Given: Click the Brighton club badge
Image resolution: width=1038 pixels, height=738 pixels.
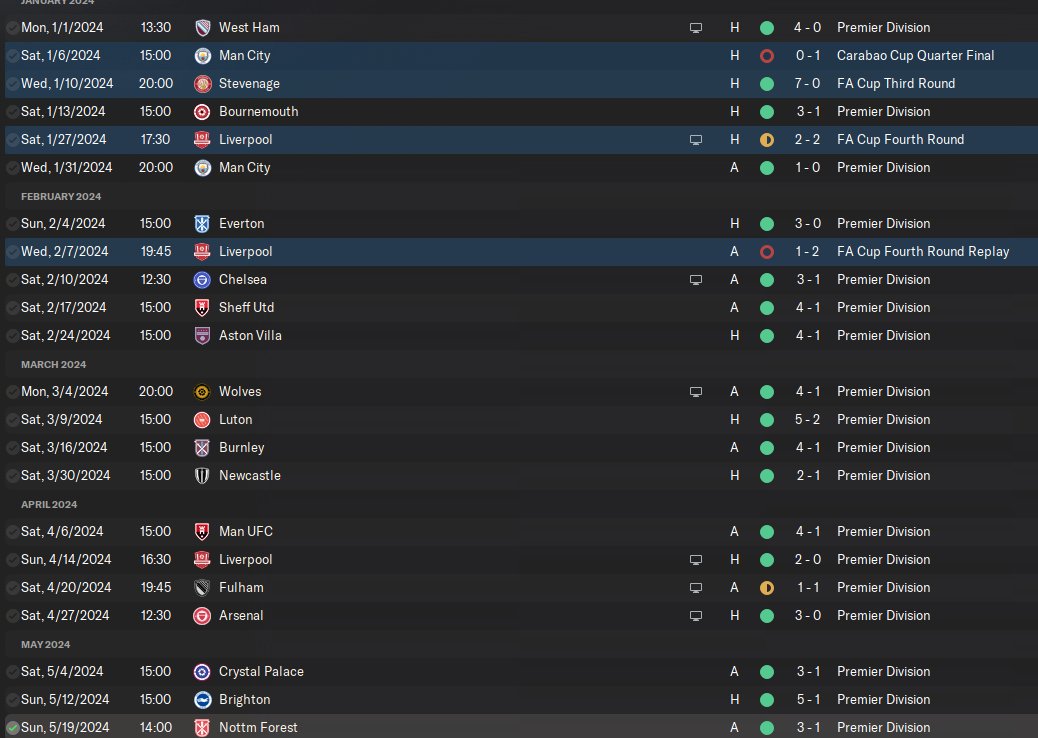Looking at the screenshot, I should point(202,700).
